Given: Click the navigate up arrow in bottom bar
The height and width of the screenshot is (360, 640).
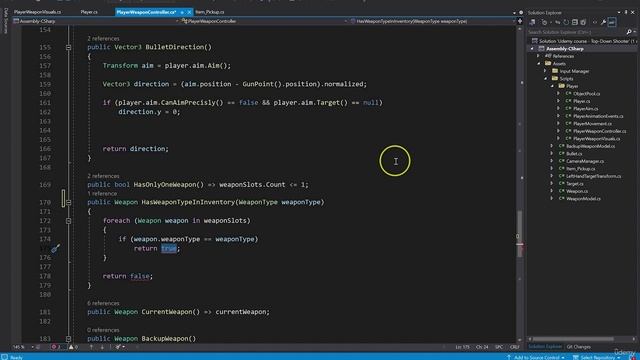Looking at the screenshot, I should (91, 347).
